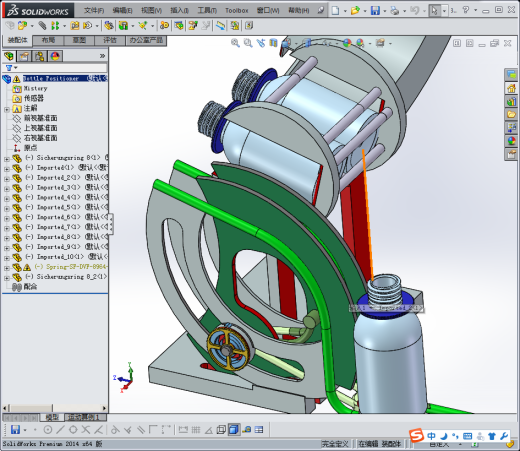
Task: Toggle the wireframe box display button
Action: tap(221, 430)
